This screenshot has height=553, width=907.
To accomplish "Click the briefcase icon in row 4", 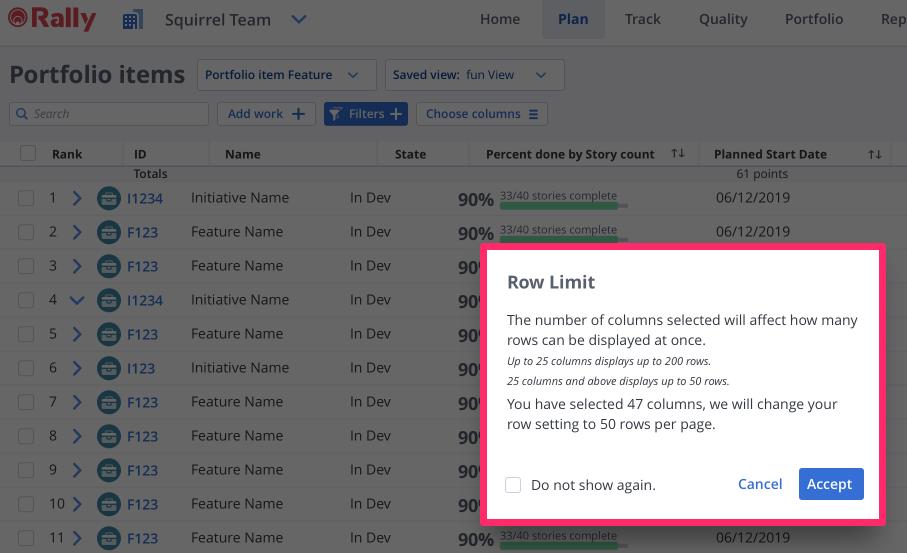I will coord(109,300).
